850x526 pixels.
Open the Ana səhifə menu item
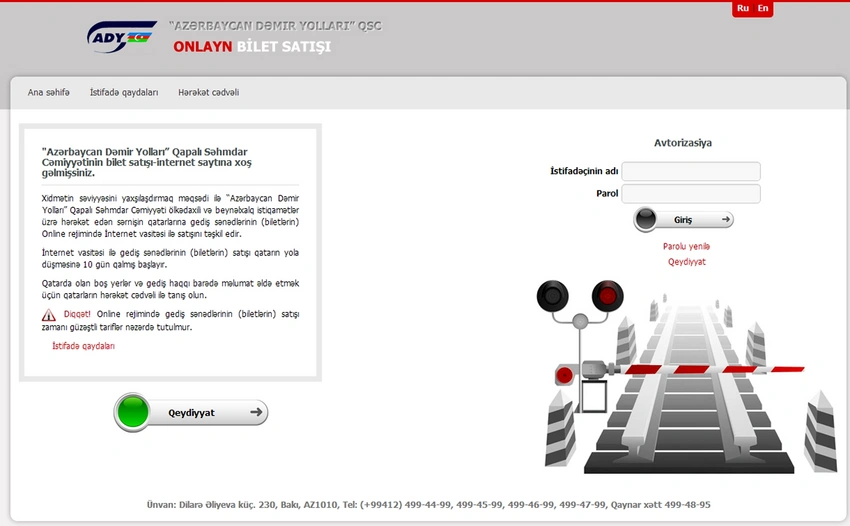coord(49,92)
